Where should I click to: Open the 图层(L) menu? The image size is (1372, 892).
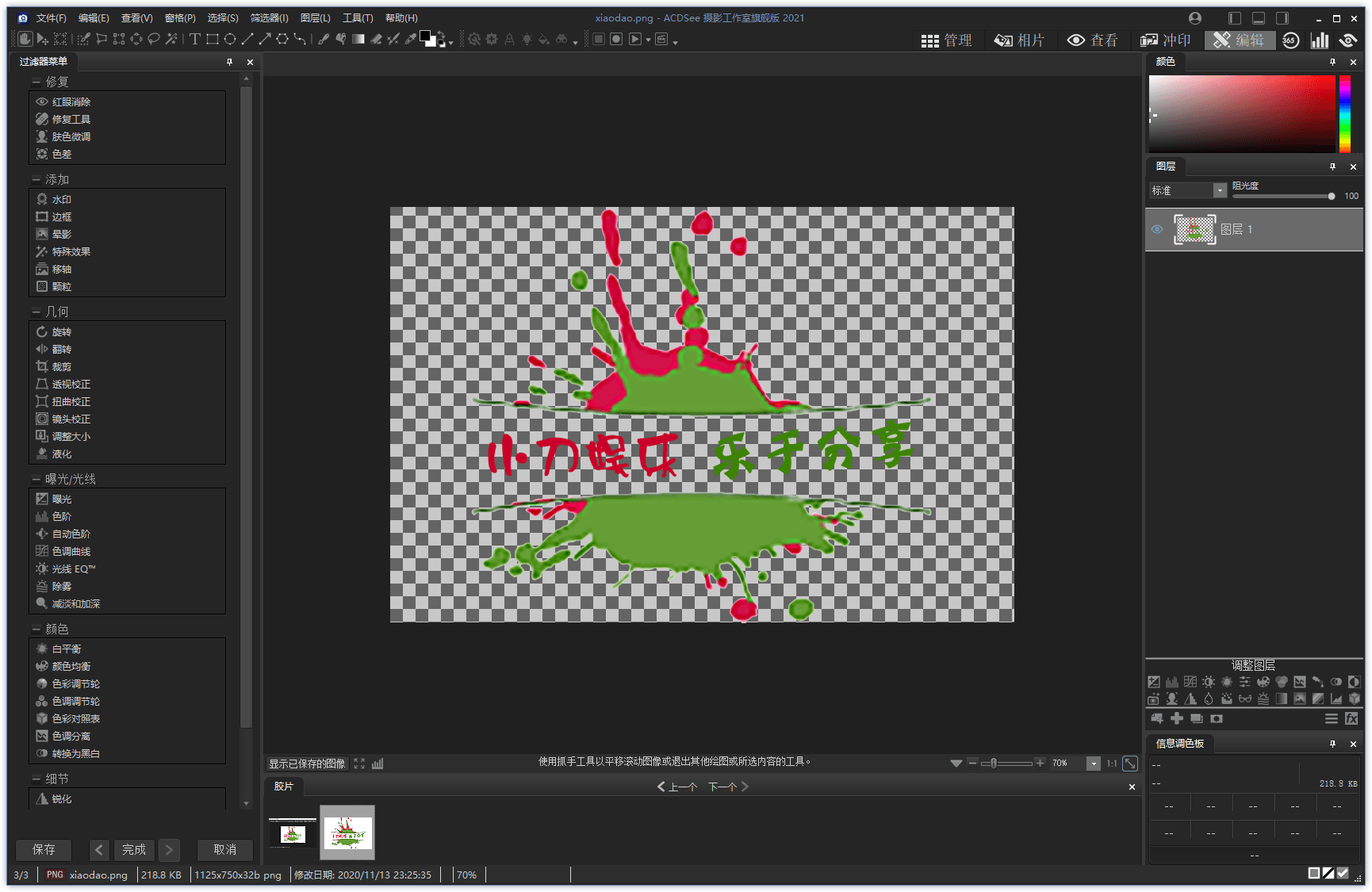pyautogui.click(x=315, y=17)
